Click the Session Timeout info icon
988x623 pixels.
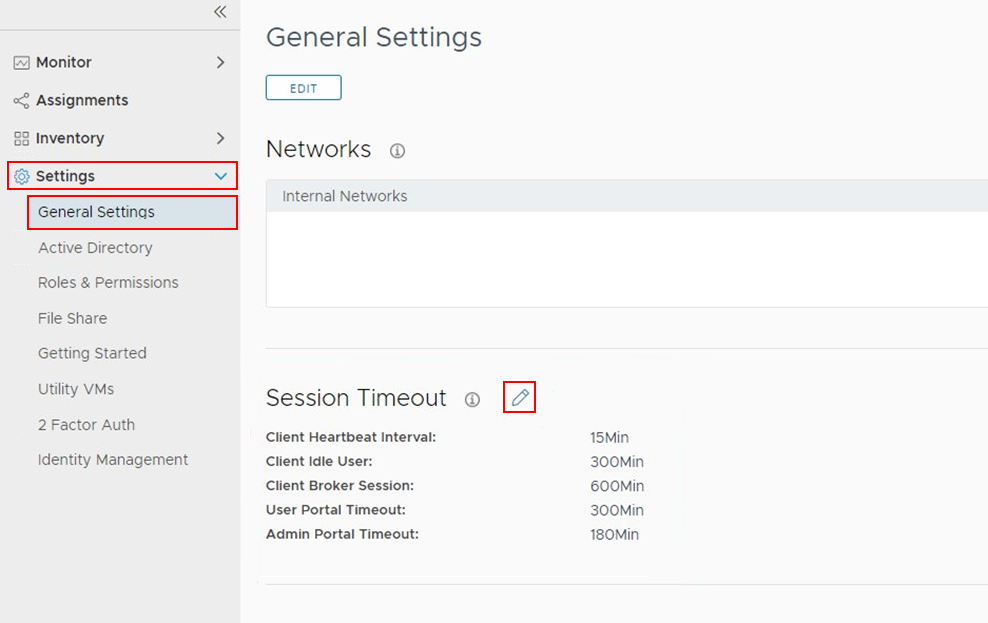pyautogui.click(x=472, y=400)
